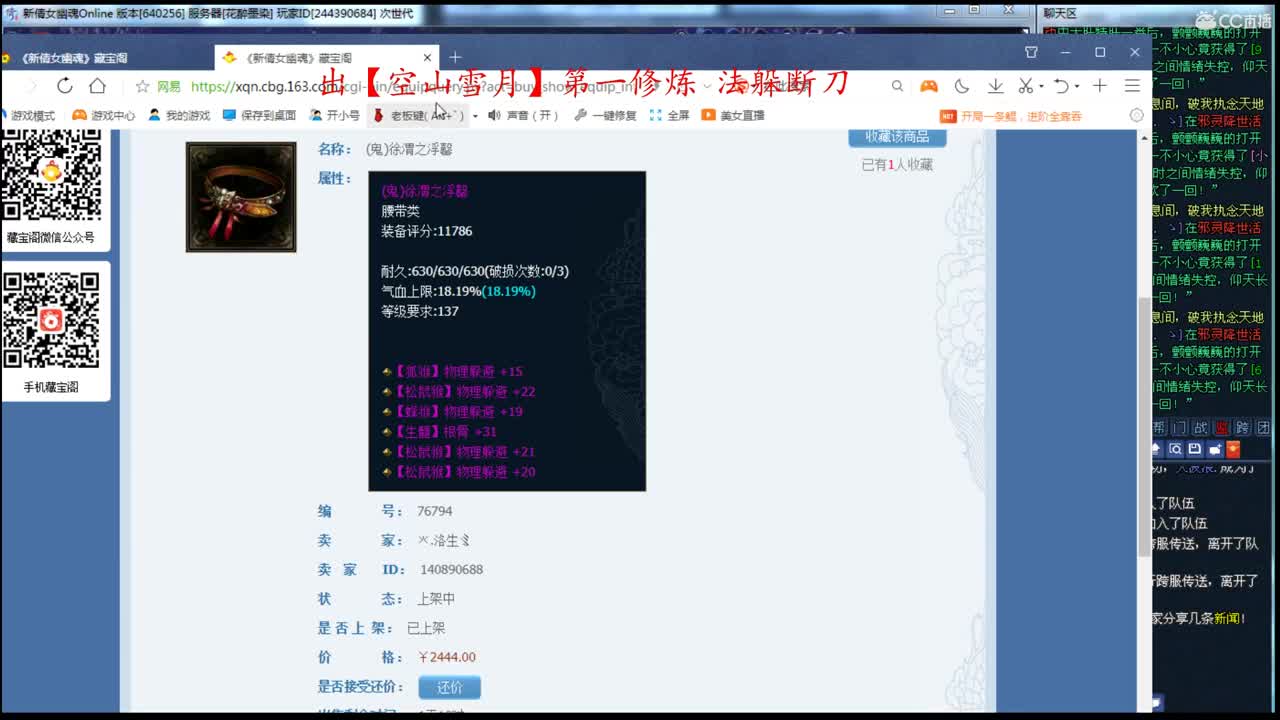
Task: Open 我的游戏 bookmark
Action: (x=178, y=115)
